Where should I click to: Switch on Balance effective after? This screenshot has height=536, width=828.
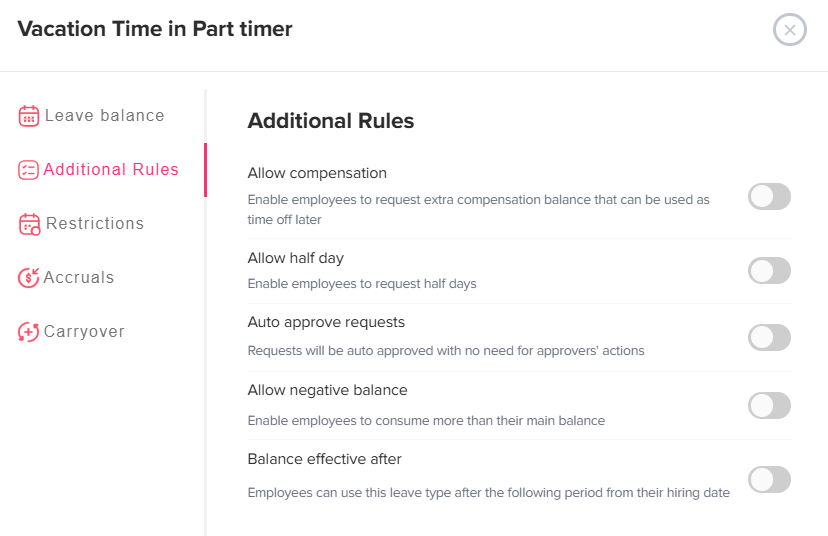pos(769,479)
